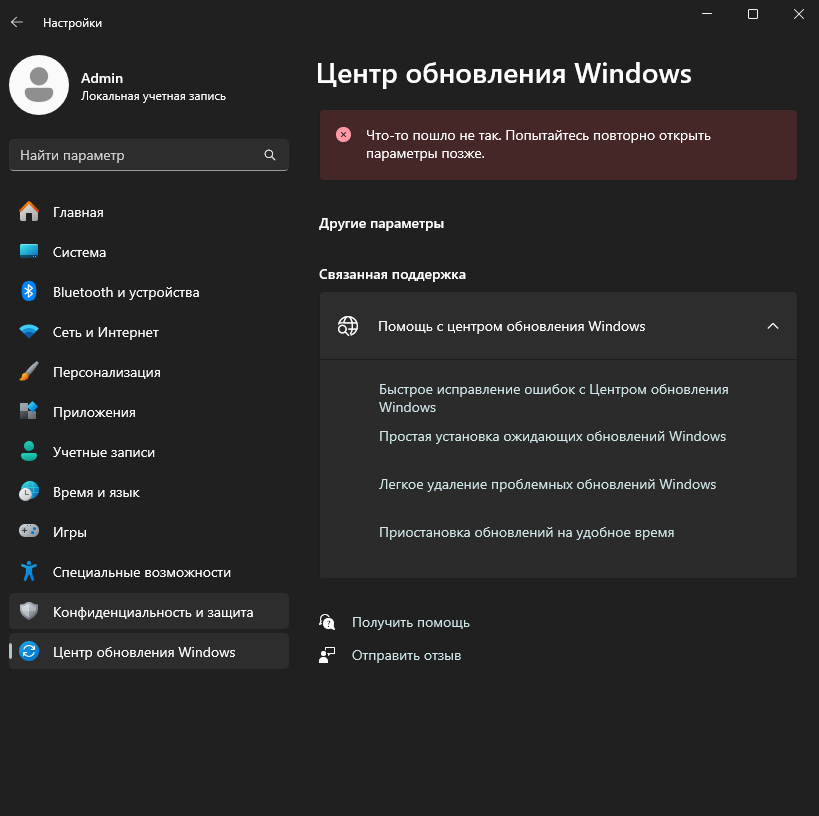819x816 pixels.
Task: Click the Получить помощь link
Action: coord(411,622)
